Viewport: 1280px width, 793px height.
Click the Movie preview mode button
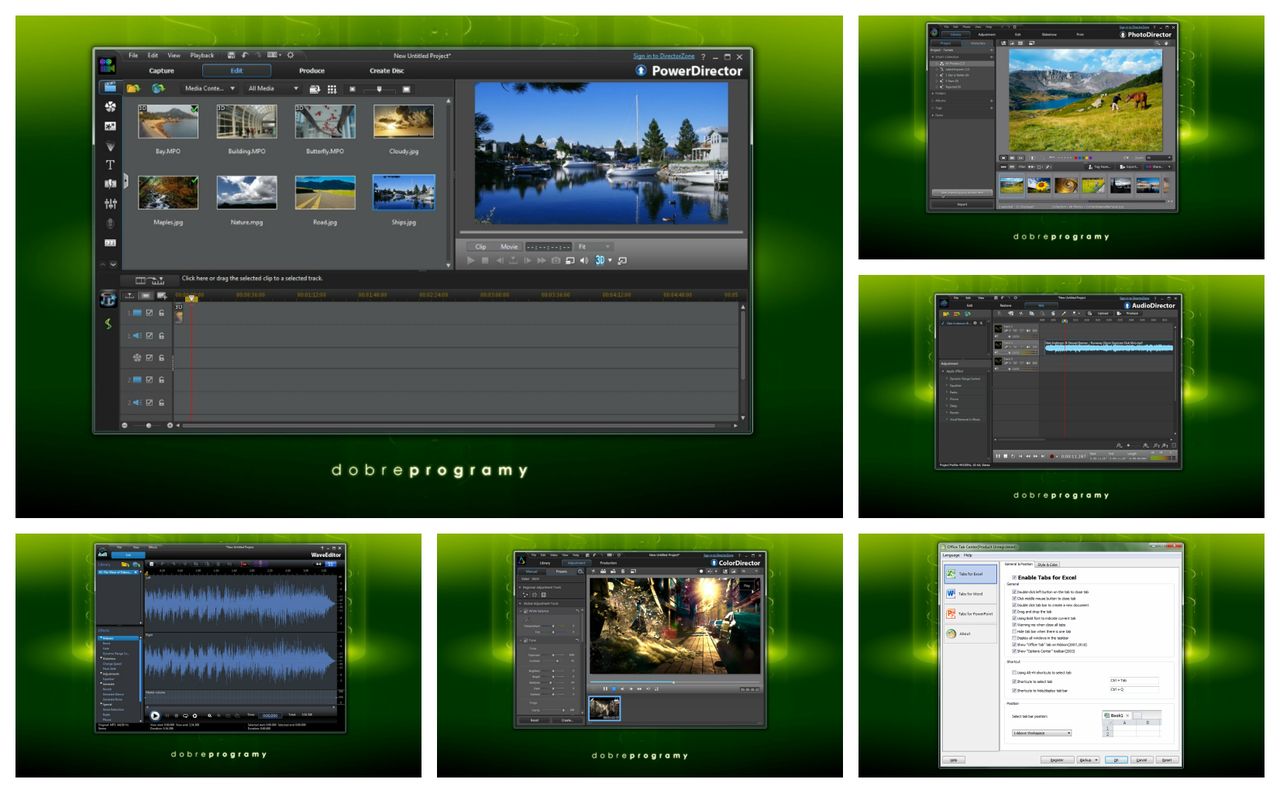point(509,247)
